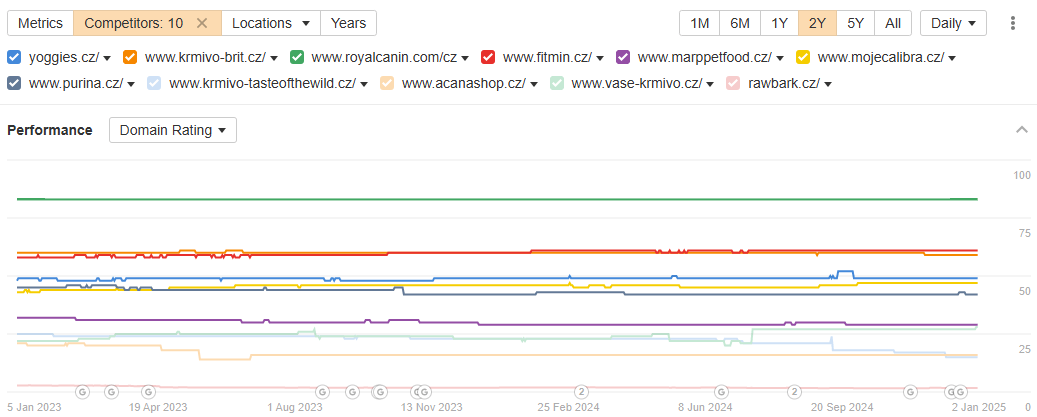This screenshot has width=1037, height=417.
Task: Open the Locations dropdown
Action: coord(270,23)
